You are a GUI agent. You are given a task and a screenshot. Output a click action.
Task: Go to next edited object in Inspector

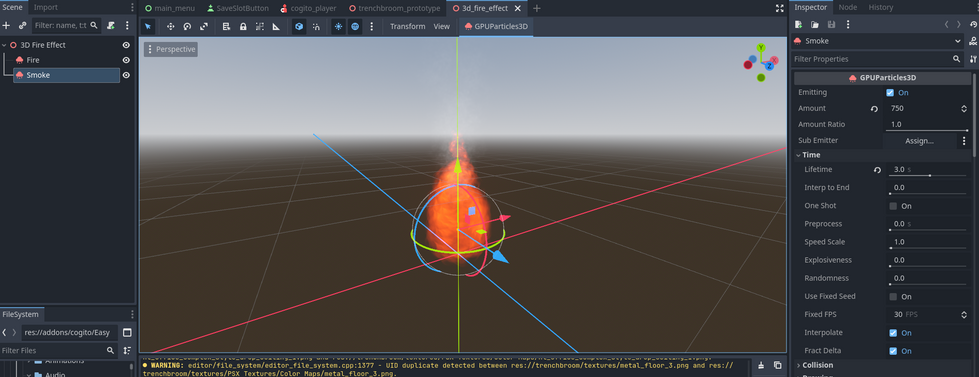(959, 24)
